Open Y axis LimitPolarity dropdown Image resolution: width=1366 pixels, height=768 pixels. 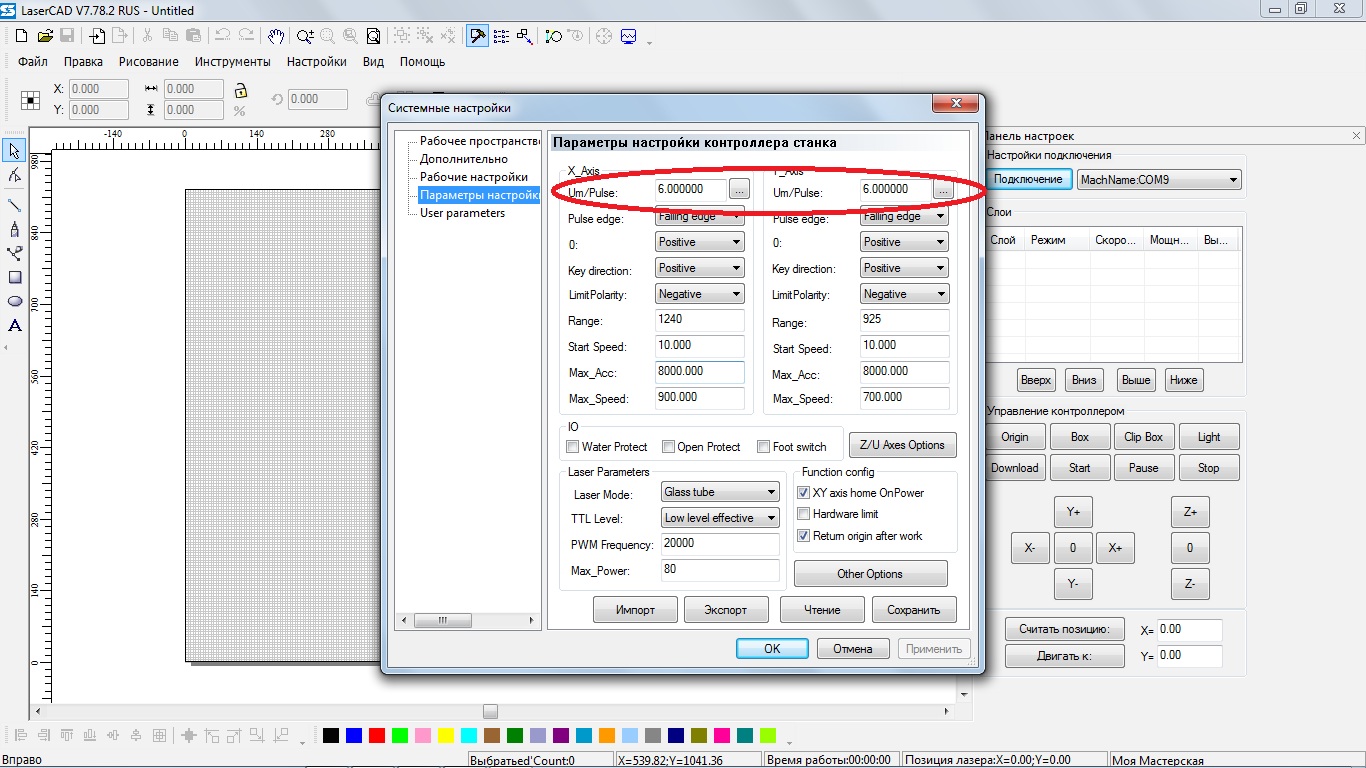904,294
